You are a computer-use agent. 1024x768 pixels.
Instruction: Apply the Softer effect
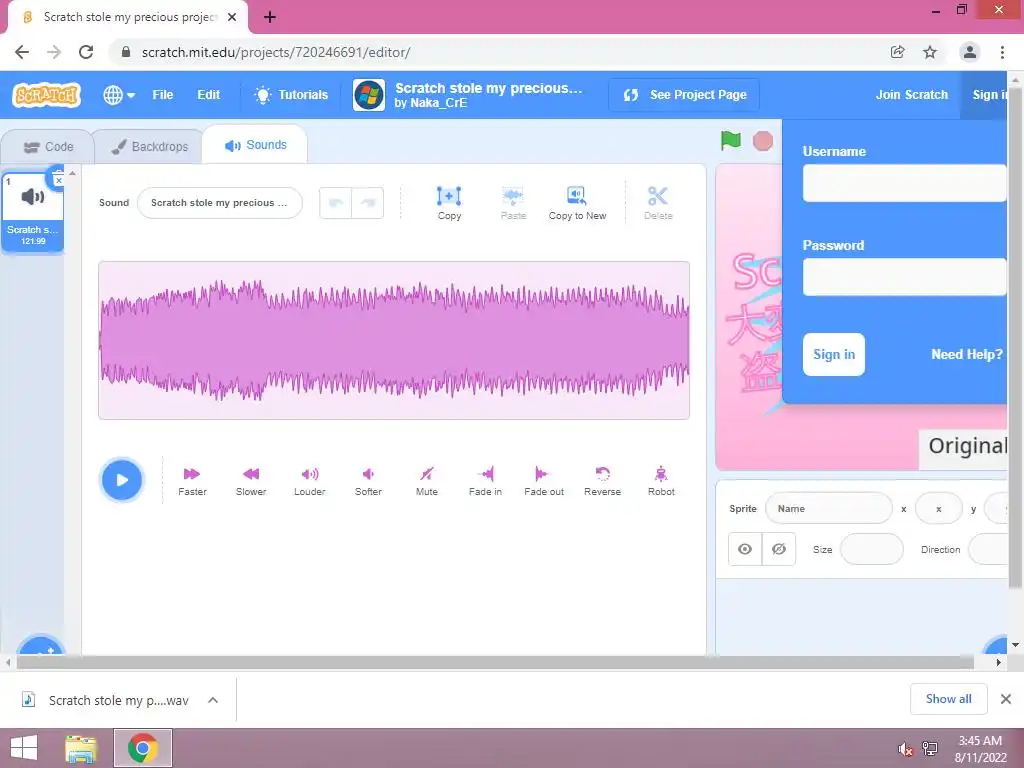(368, 481)
